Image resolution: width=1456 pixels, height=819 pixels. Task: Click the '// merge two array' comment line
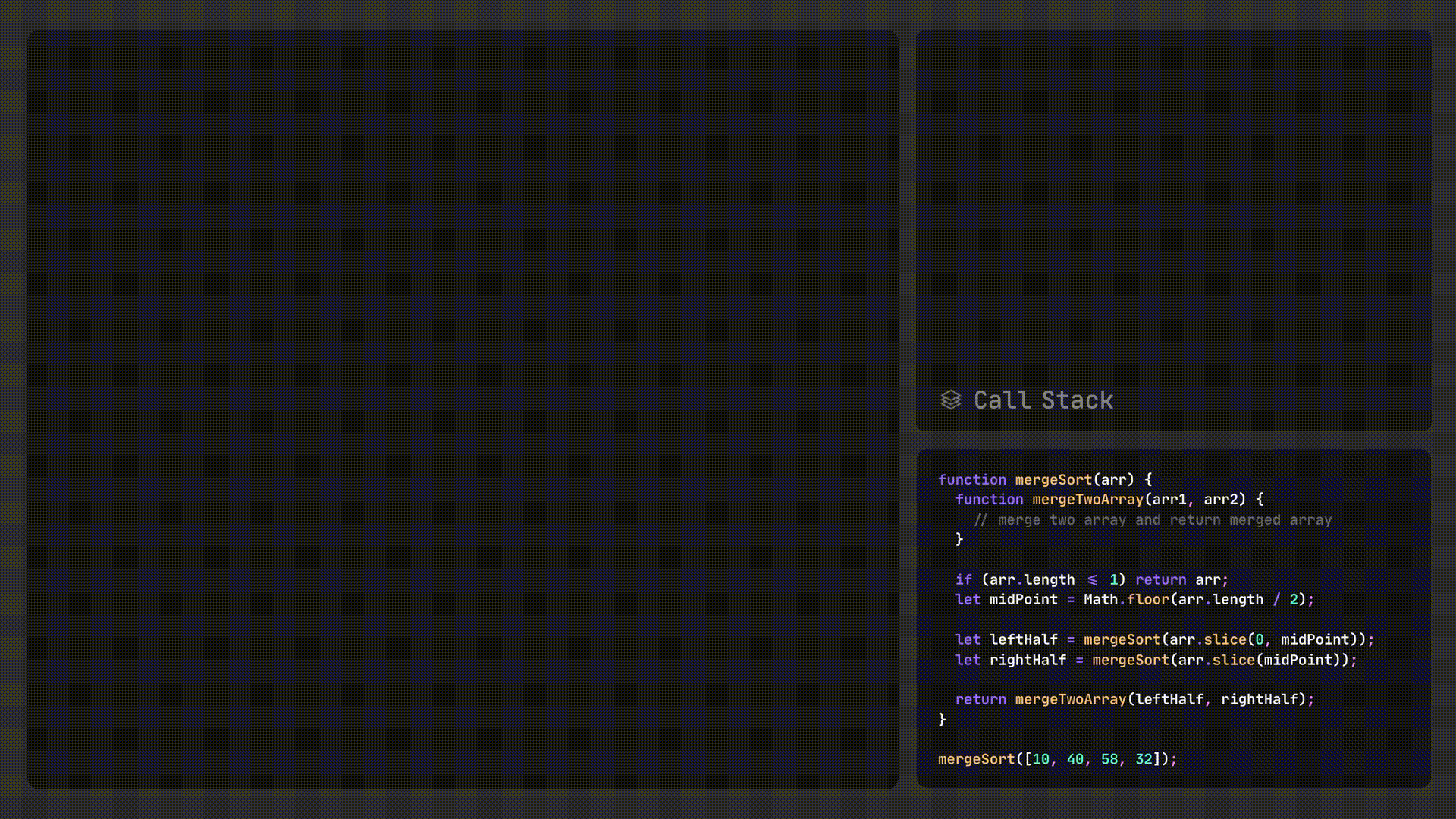(1153, 519)
